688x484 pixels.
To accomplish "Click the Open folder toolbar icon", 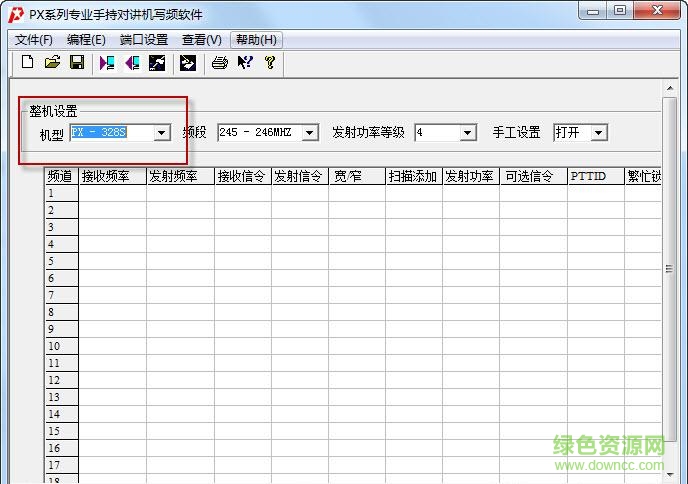I will [x=52, y=63].
